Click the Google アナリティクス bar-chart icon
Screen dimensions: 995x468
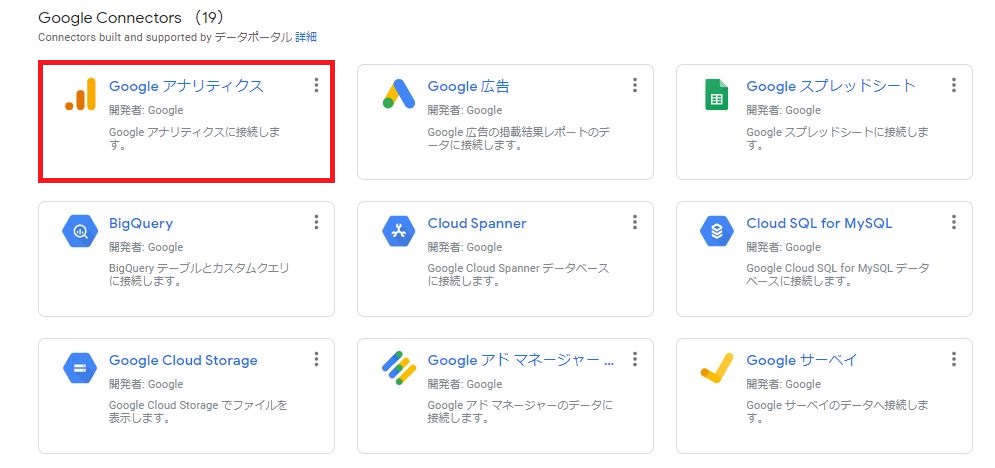80,94
